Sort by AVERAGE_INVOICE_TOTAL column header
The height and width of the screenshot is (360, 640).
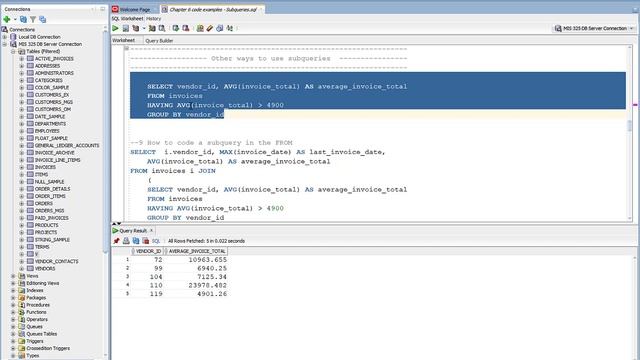(x=196, y=251)
